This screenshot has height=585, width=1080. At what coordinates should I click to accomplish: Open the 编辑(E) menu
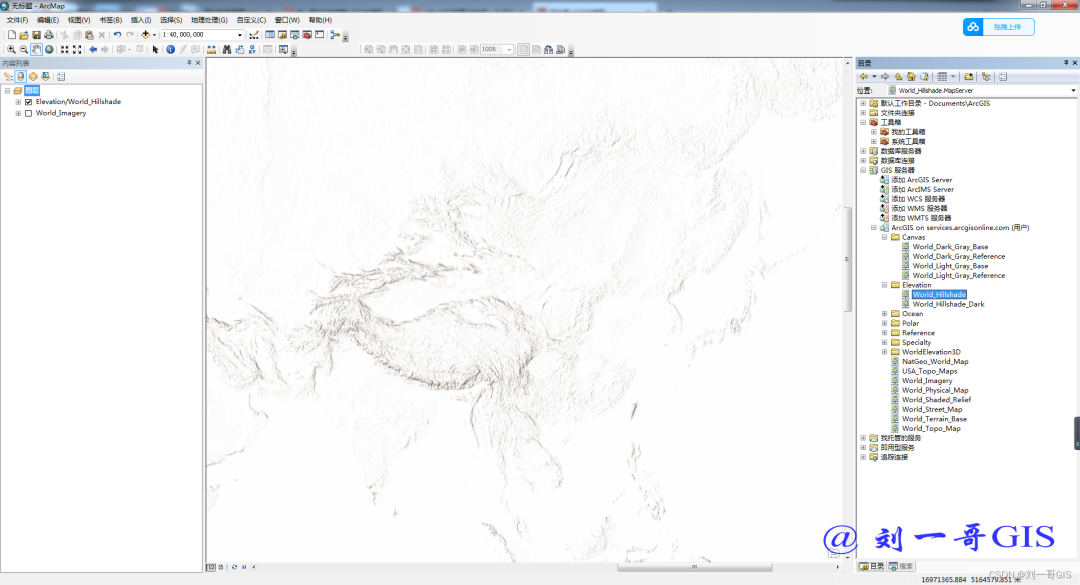point(48,20)
